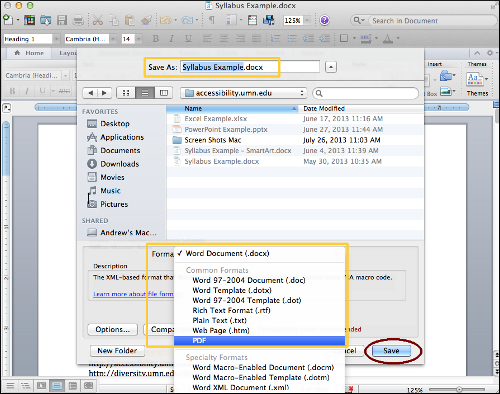
Task: Click the back navigation arrow in dialog
Action: pos(91,93)
